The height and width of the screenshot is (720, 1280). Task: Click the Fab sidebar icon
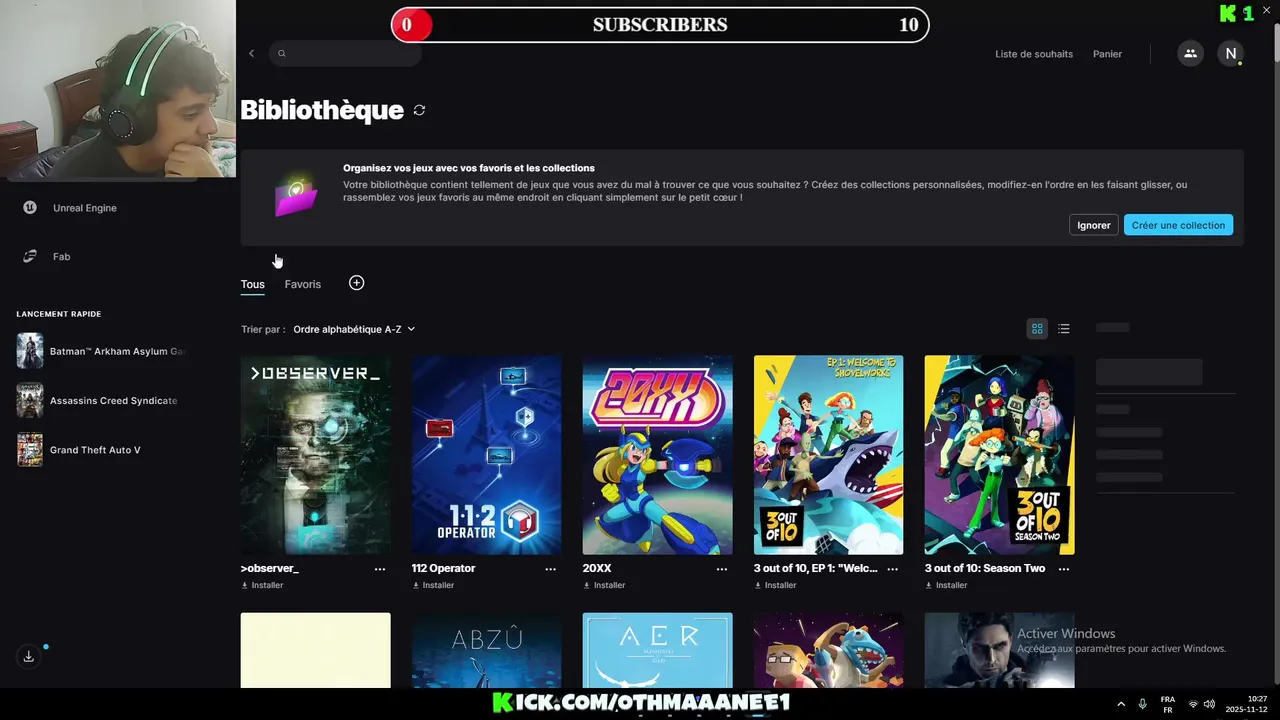pyautogui.click(x=30, y=257)
